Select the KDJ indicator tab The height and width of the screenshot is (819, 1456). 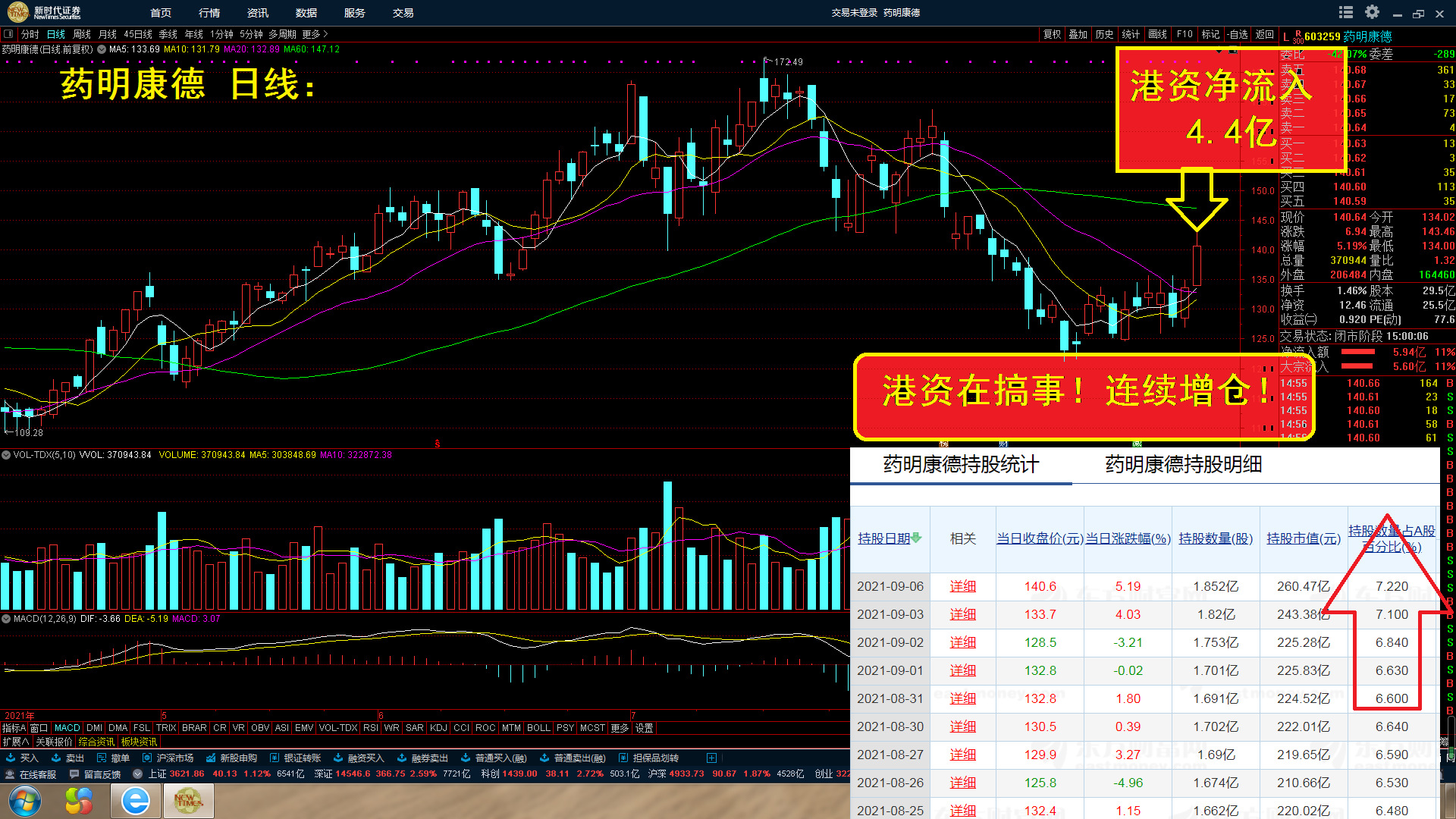point(438,728)
